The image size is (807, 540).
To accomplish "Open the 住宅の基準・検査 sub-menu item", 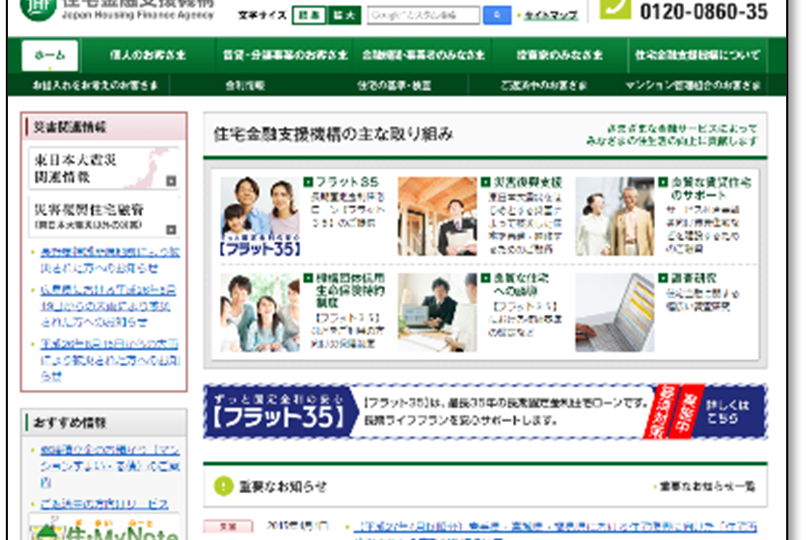I will coord(394,85).
